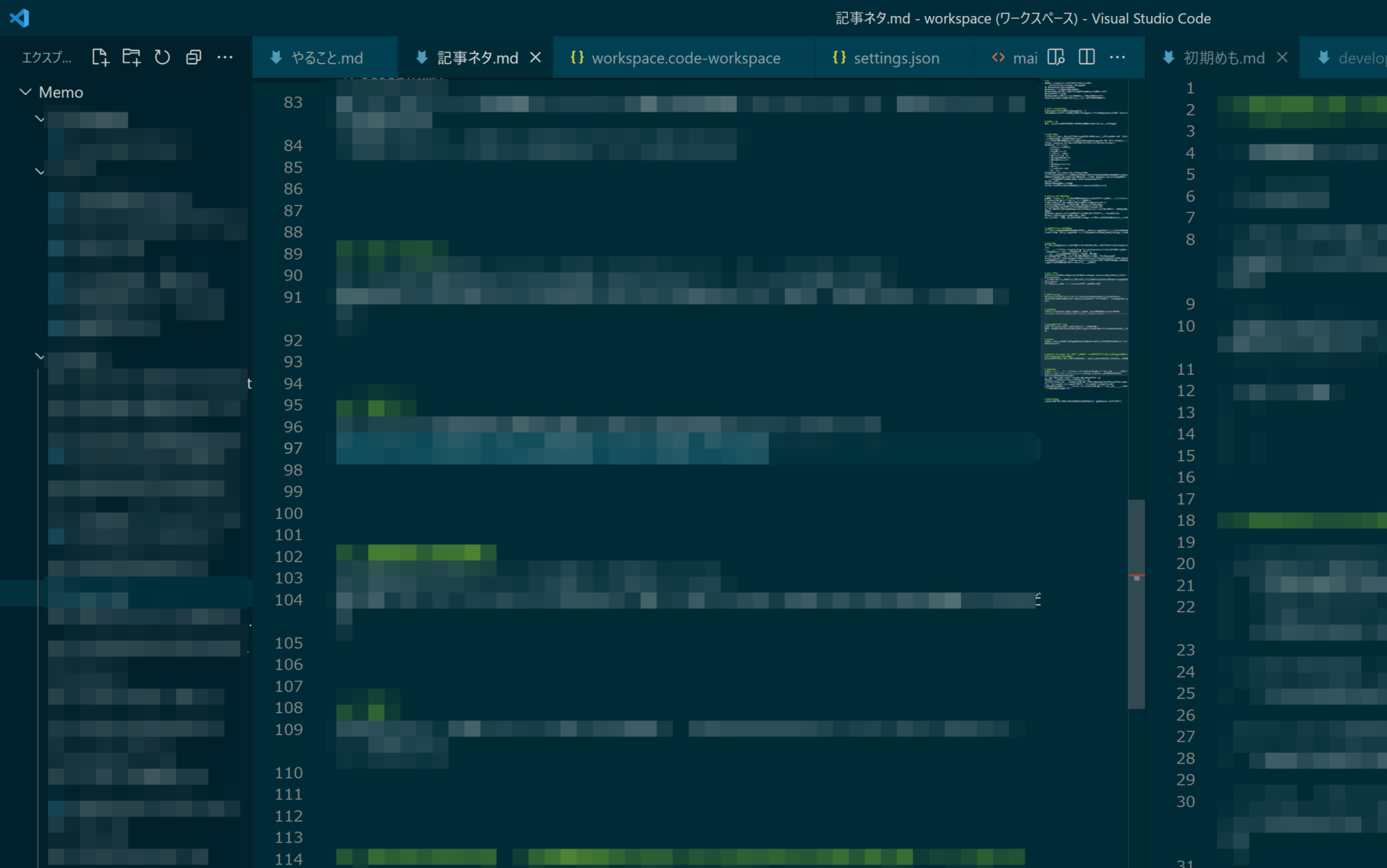Open the やること.md tab
The width and height of the screenshot is (1387, 868).
tap(326, 58)
